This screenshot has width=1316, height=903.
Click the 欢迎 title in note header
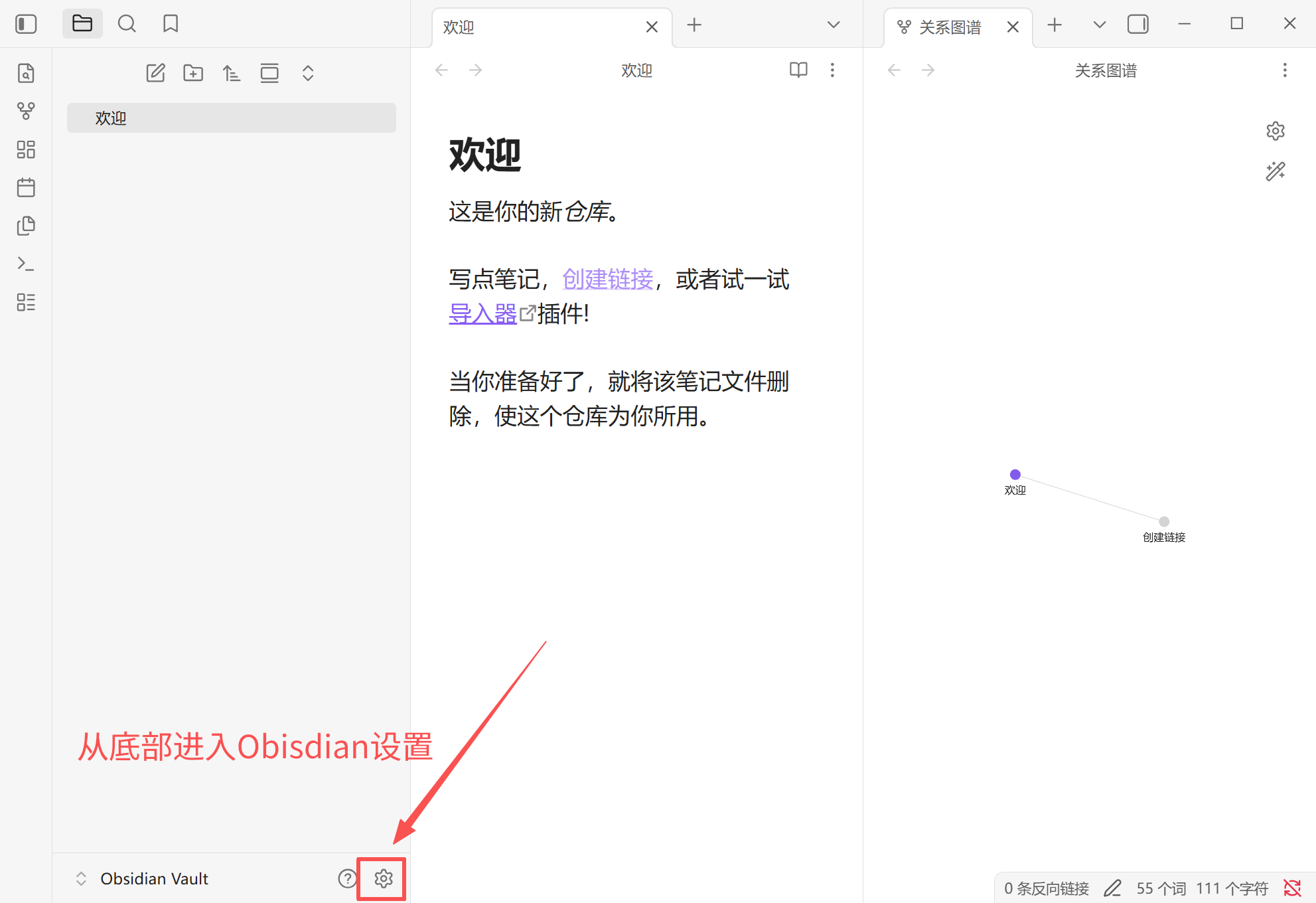click(x=636, y=70)
